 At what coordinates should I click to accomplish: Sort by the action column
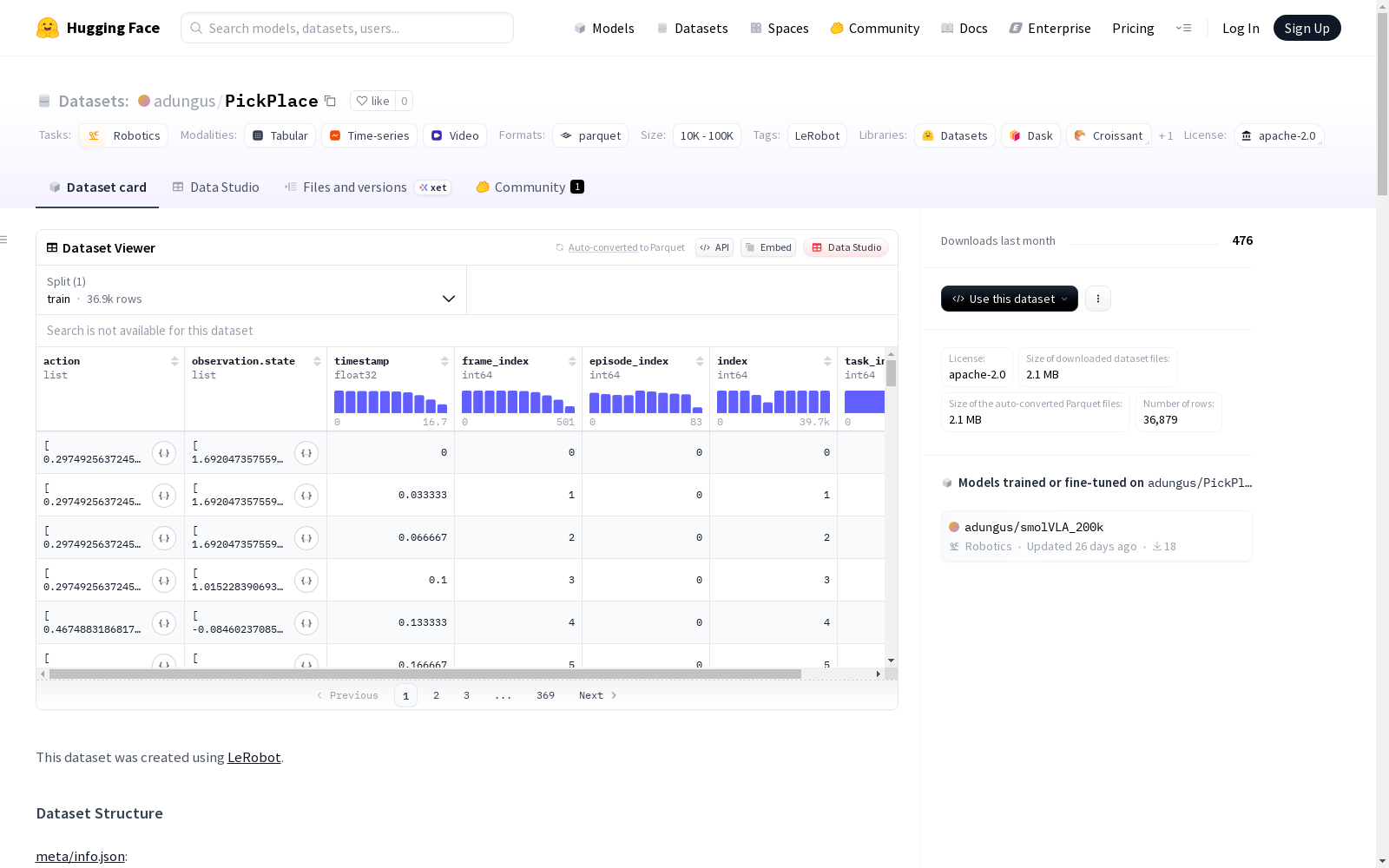[174, 361]
